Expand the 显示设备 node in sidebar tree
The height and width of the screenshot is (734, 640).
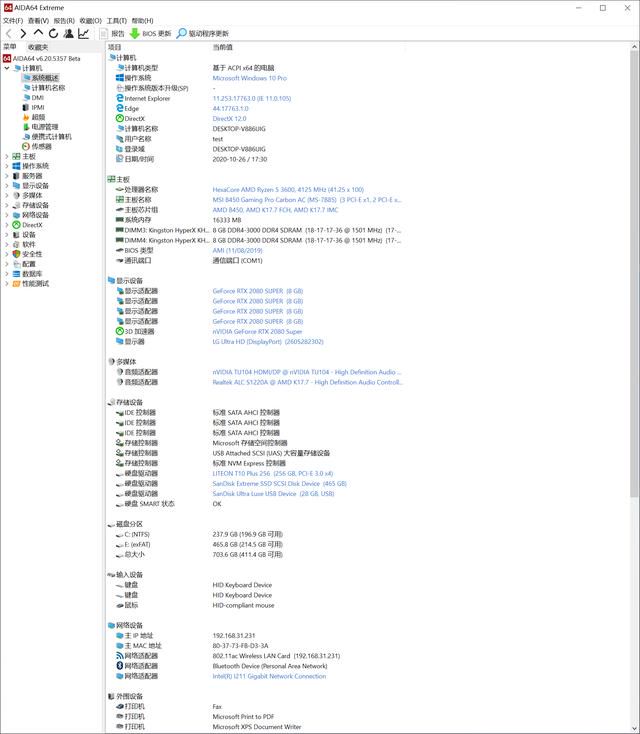pos(7,186)
